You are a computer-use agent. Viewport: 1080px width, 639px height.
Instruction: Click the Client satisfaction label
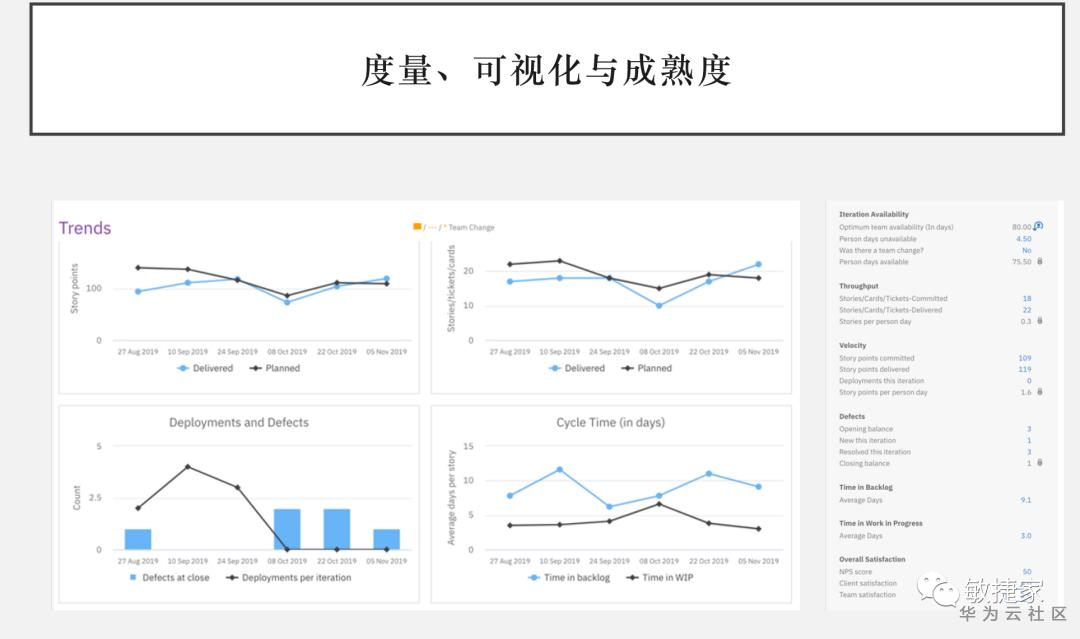point(868,583)
